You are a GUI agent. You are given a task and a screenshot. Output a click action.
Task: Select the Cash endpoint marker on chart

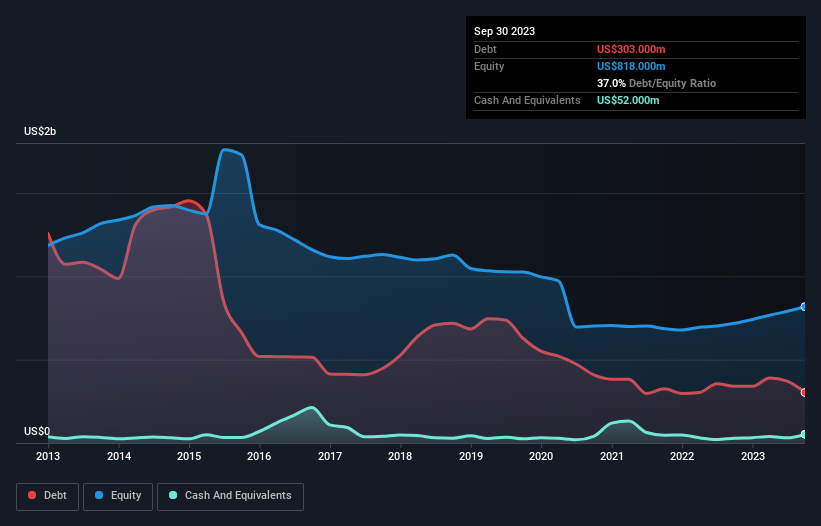(804, 434)
